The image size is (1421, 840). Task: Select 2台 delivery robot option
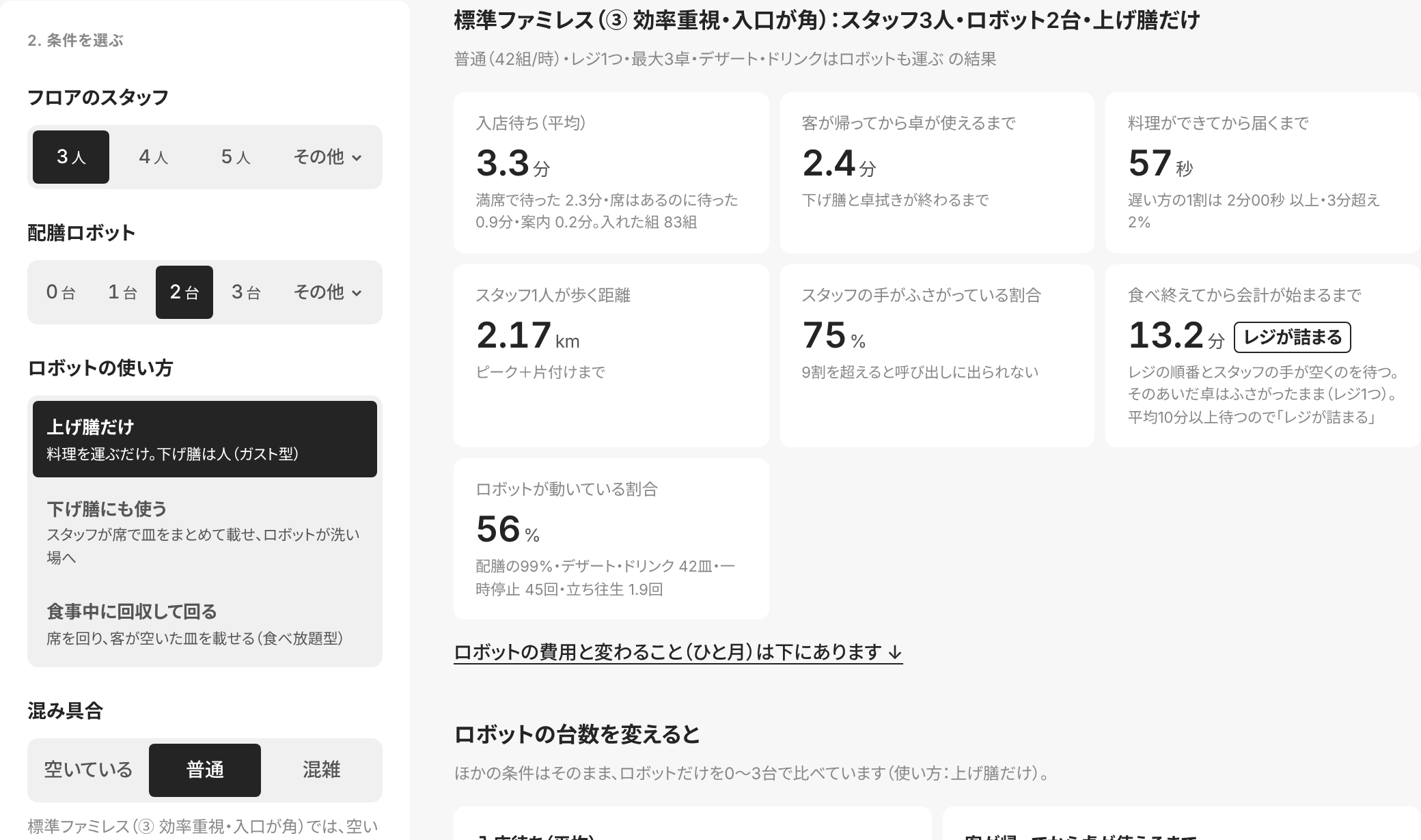[184, 292]
